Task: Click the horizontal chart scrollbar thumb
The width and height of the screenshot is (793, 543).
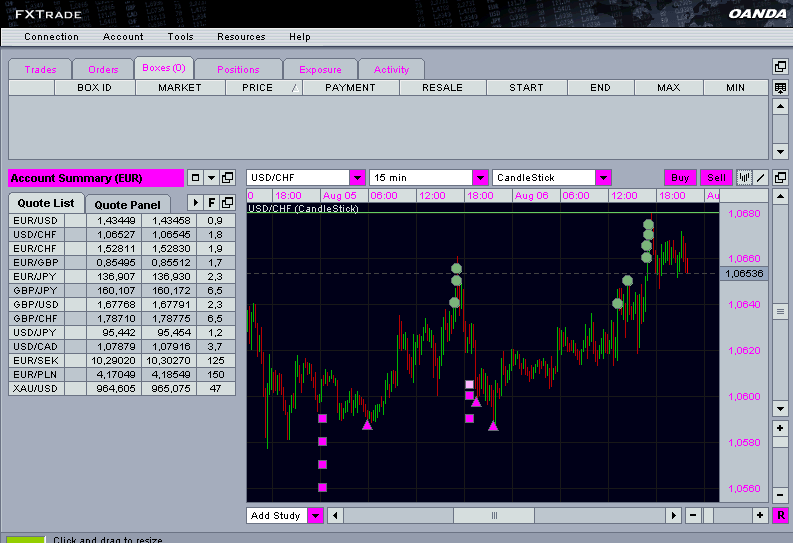Action: coord(494,516)
